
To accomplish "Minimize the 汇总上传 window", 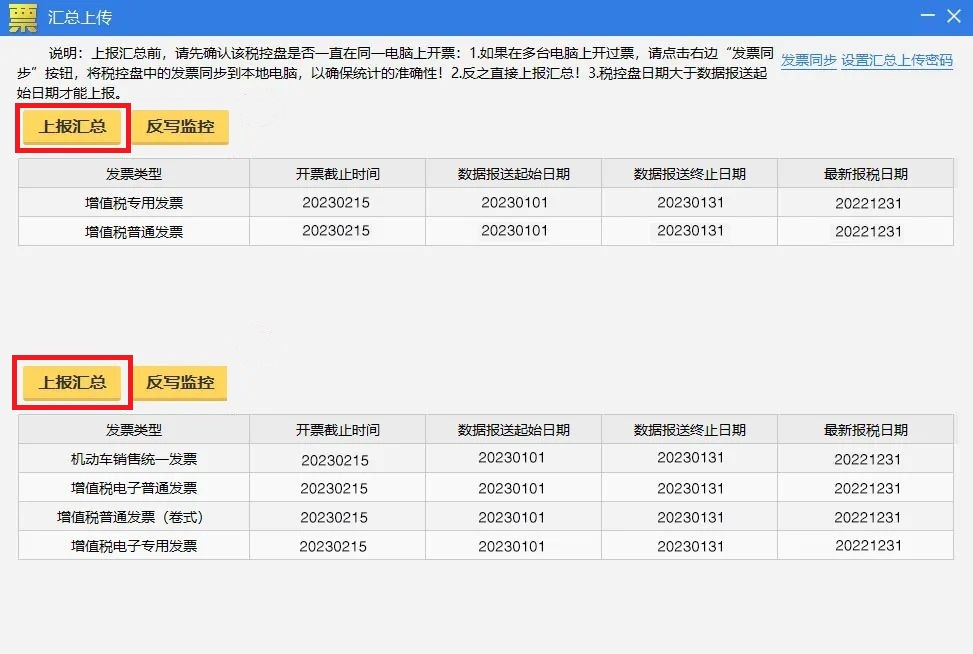I will (927, 15).
